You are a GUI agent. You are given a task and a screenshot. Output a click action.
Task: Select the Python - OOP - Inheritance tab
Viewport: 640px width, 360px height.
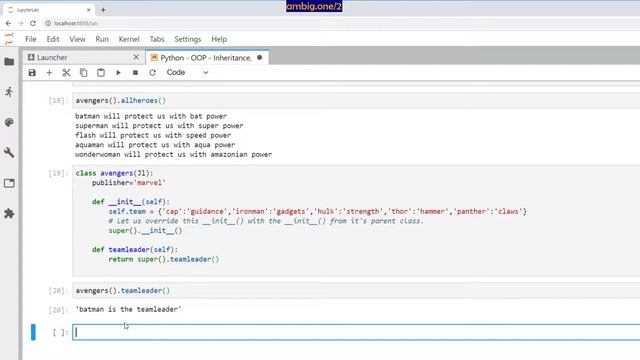click(x=206, y=58)
